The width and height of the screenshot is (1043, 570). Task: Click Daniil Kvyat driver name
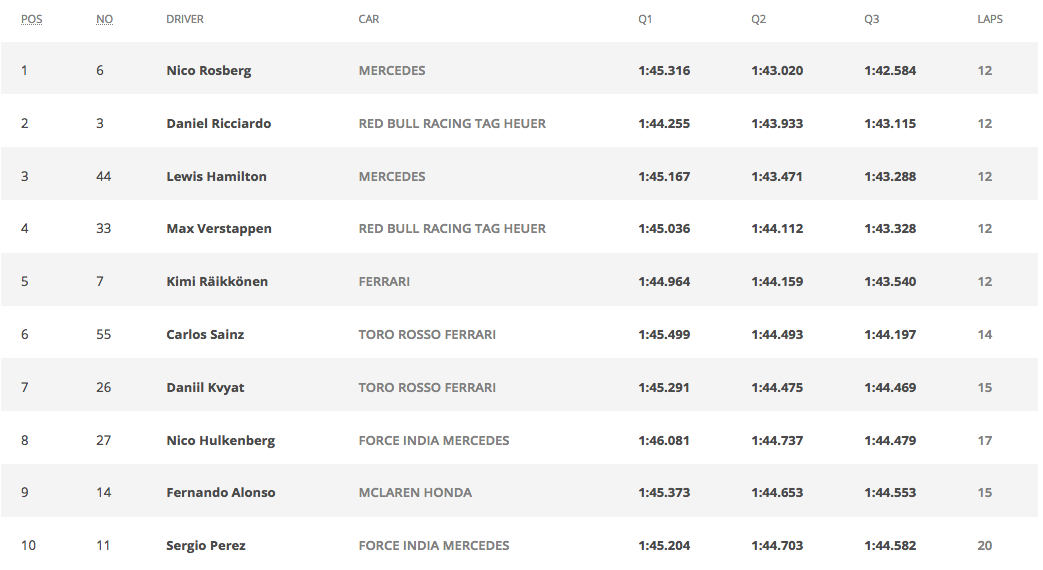[205, 388]
